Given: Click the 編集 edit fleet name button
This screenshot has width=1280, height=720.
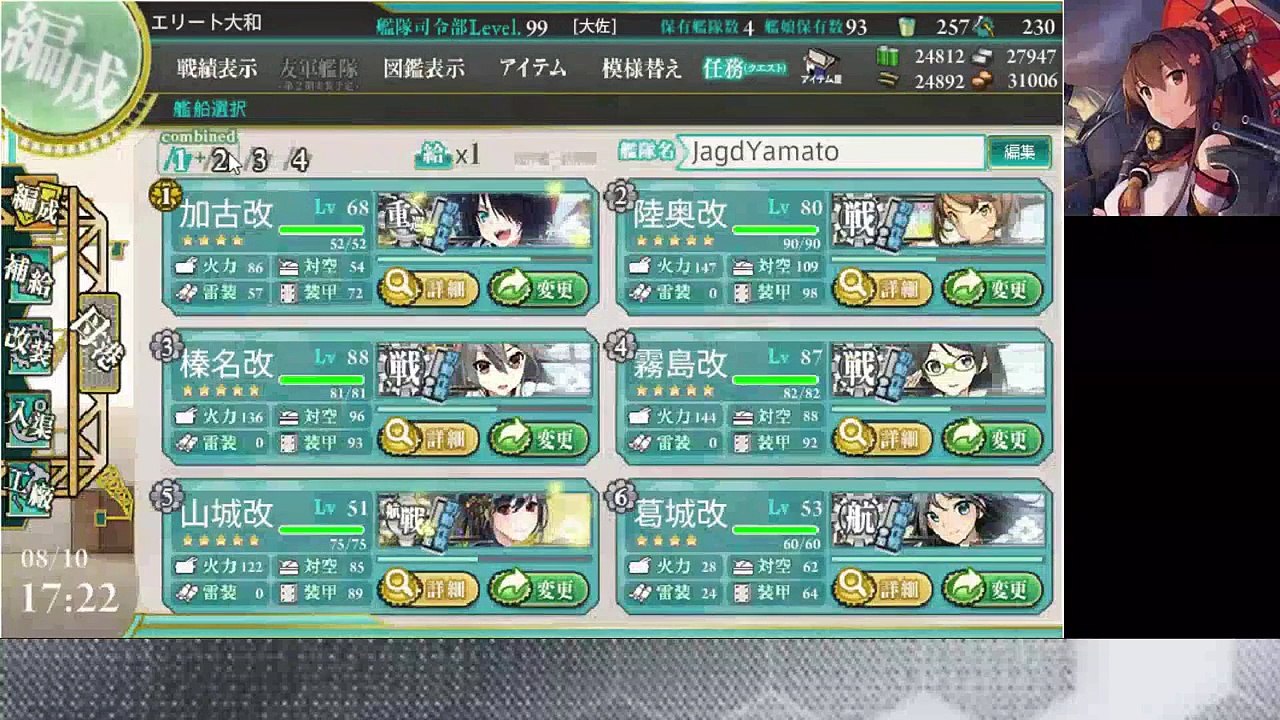Looking at the screenshot, I should tap(1019, 152).
